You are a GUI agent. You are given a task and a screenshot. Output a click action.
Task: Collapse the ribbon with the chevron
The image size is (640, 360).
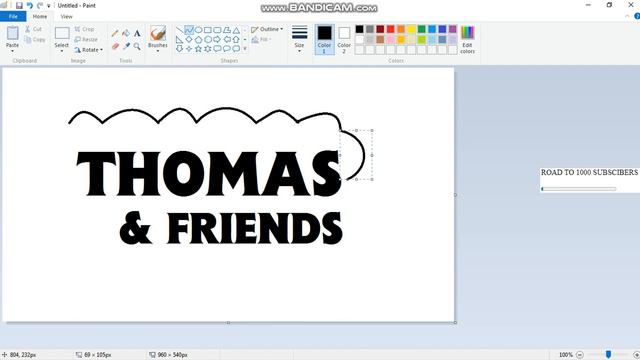pos(627,16)
